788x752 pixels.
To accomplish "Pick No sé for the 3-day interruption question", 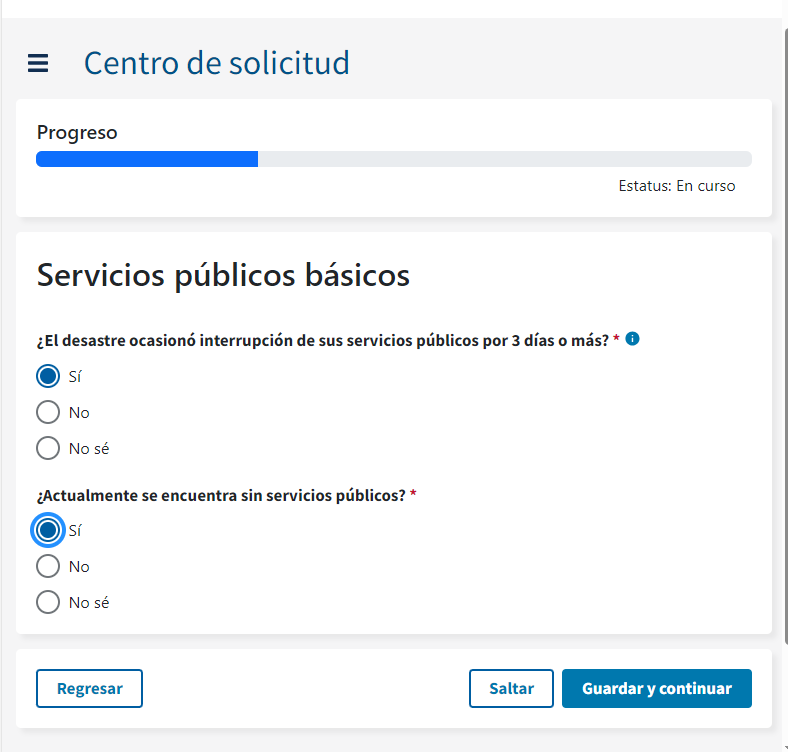I will point(48,448).
